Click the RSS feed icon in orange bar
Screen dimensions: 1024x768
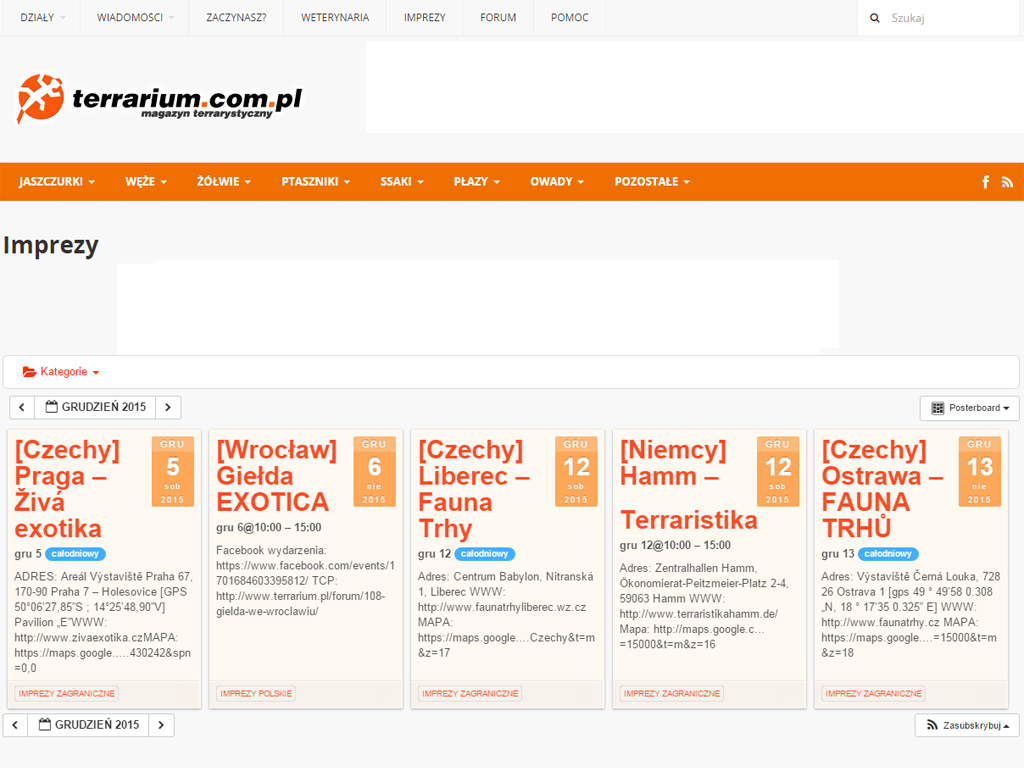point(1007,182)
